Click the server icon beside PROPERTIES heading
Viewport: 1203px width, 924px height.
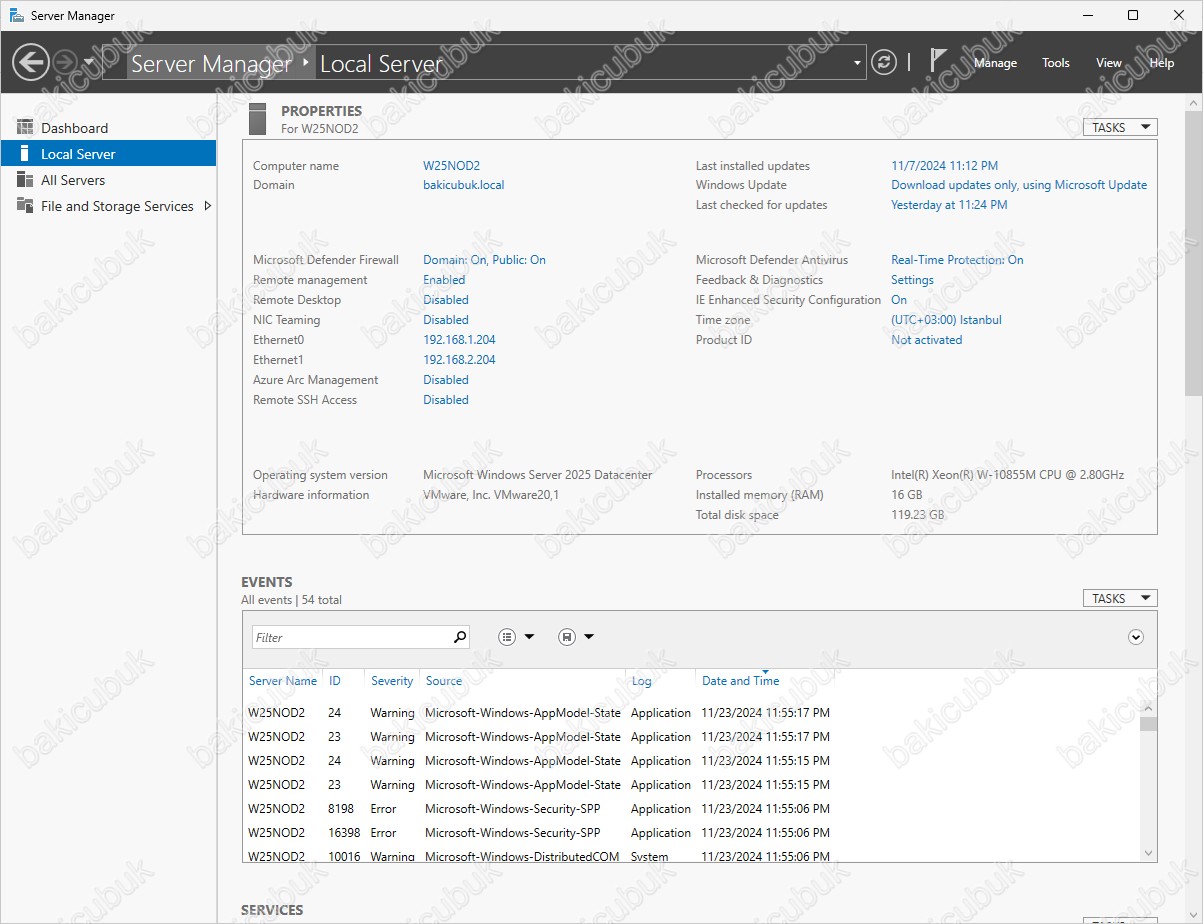tap(258, 118)
